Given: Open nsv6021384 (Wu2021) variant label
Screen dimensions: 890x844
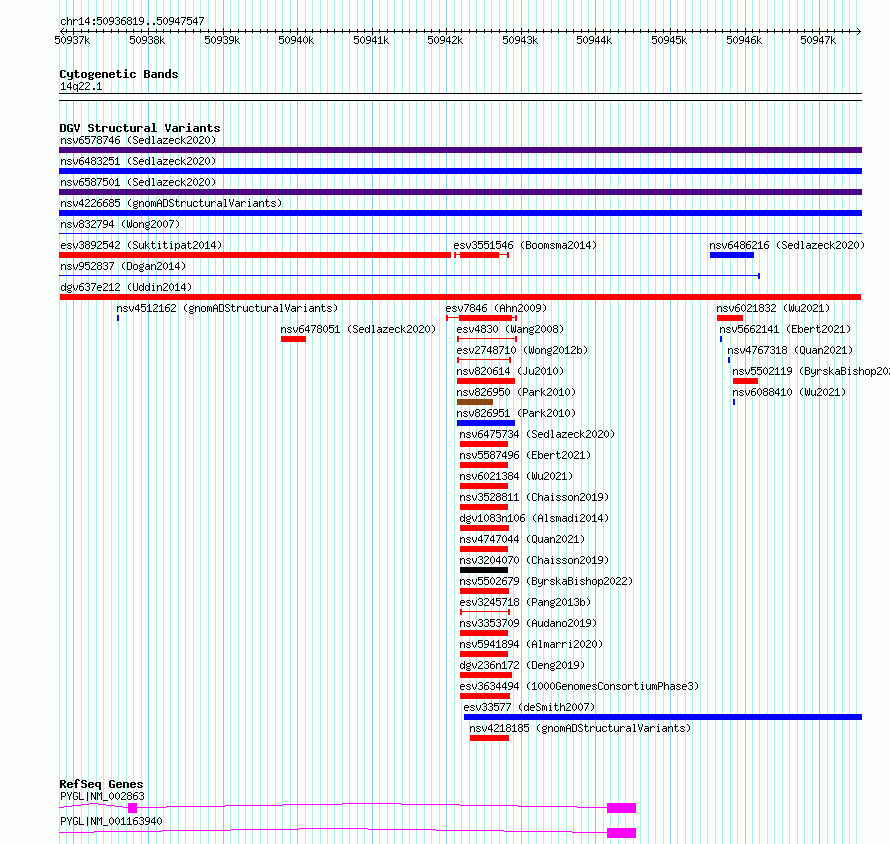Looking at the screenshot, I should (516, 476).
